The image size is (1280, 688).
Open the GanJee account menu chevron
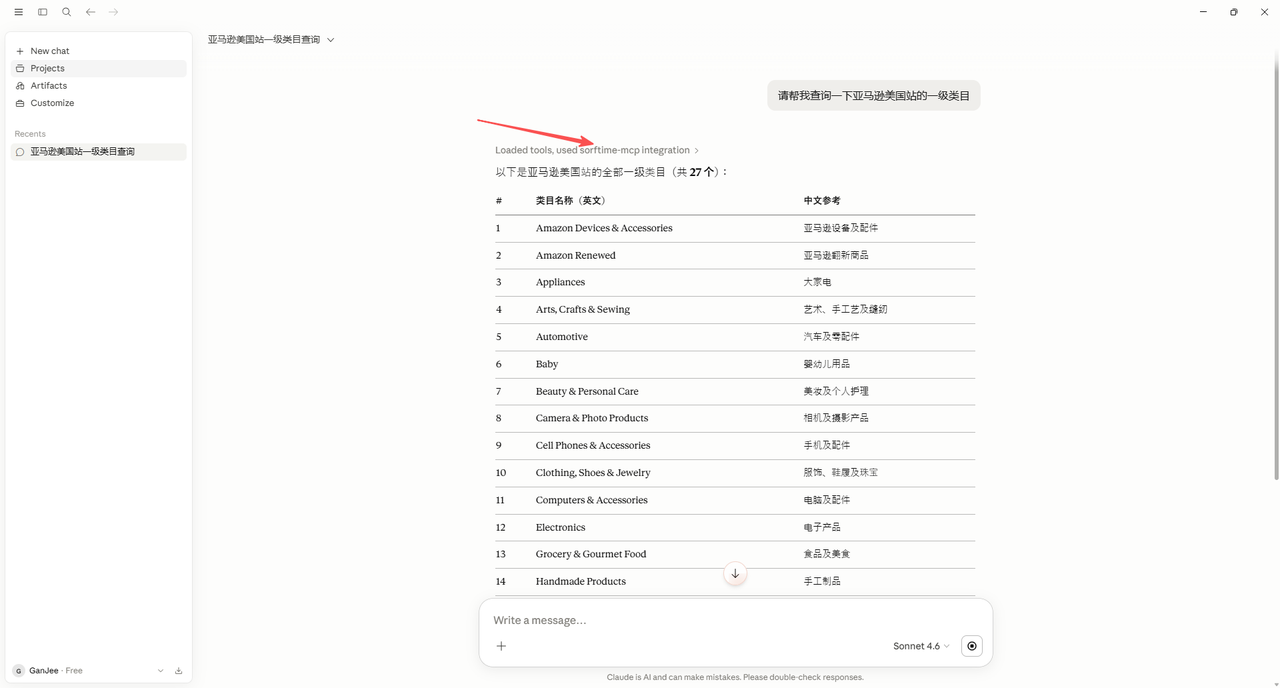(160, 671)
